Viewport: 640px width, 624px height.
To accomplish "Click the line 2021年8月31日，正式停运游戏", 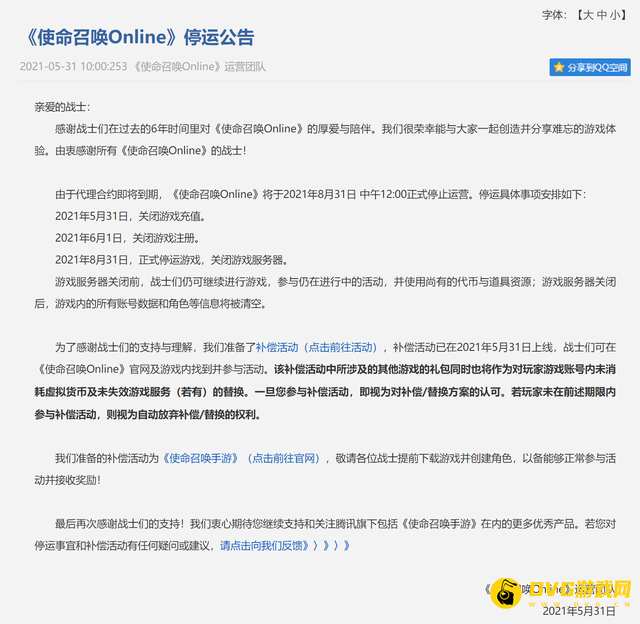I will (129, 260).
